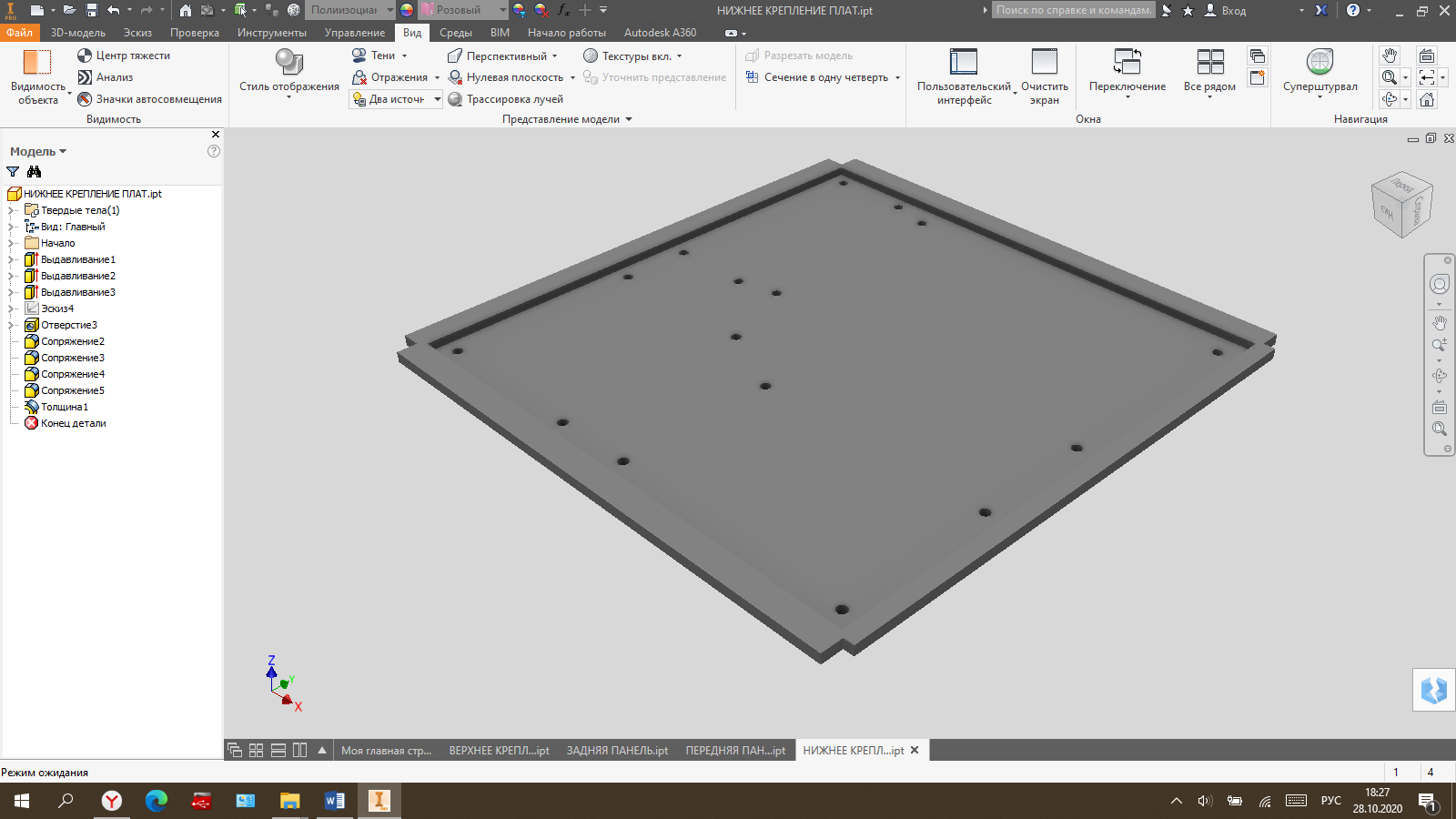
Task: Click Сечение в одну четверть section view
Action: click(823, 77)
